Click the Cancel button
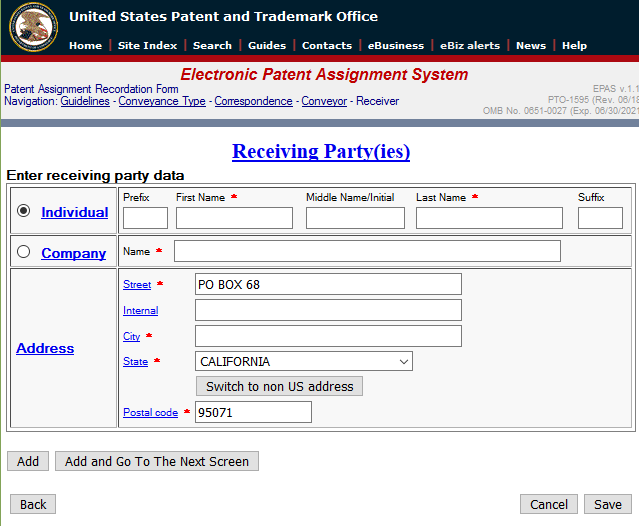Viewport: 639px width, 526px height. [549, 504]
